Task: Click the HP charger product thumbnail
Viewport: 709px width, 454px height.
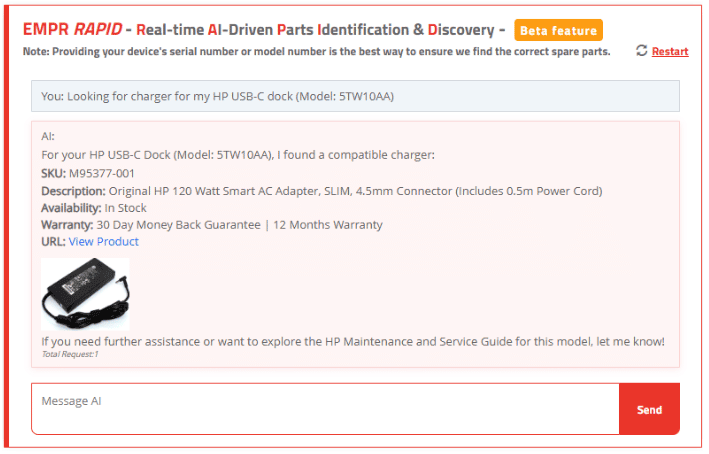Action: pyautogui.click(x=85, y=294)
